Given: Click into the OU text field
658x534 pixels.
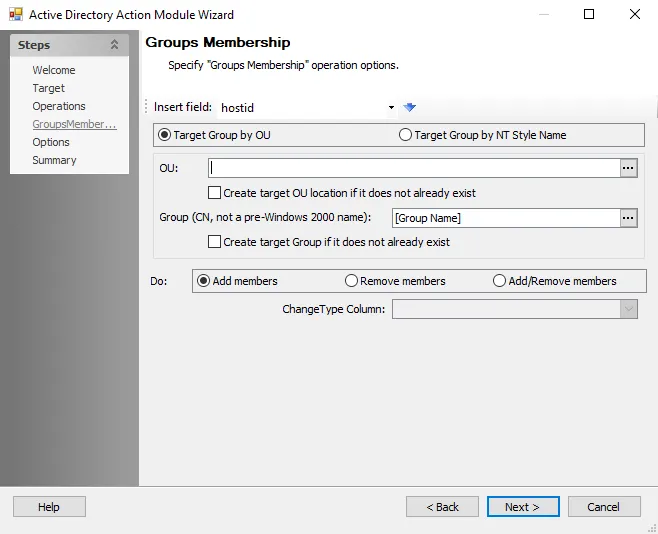Looking at the screenshot, I should (414, 168).
